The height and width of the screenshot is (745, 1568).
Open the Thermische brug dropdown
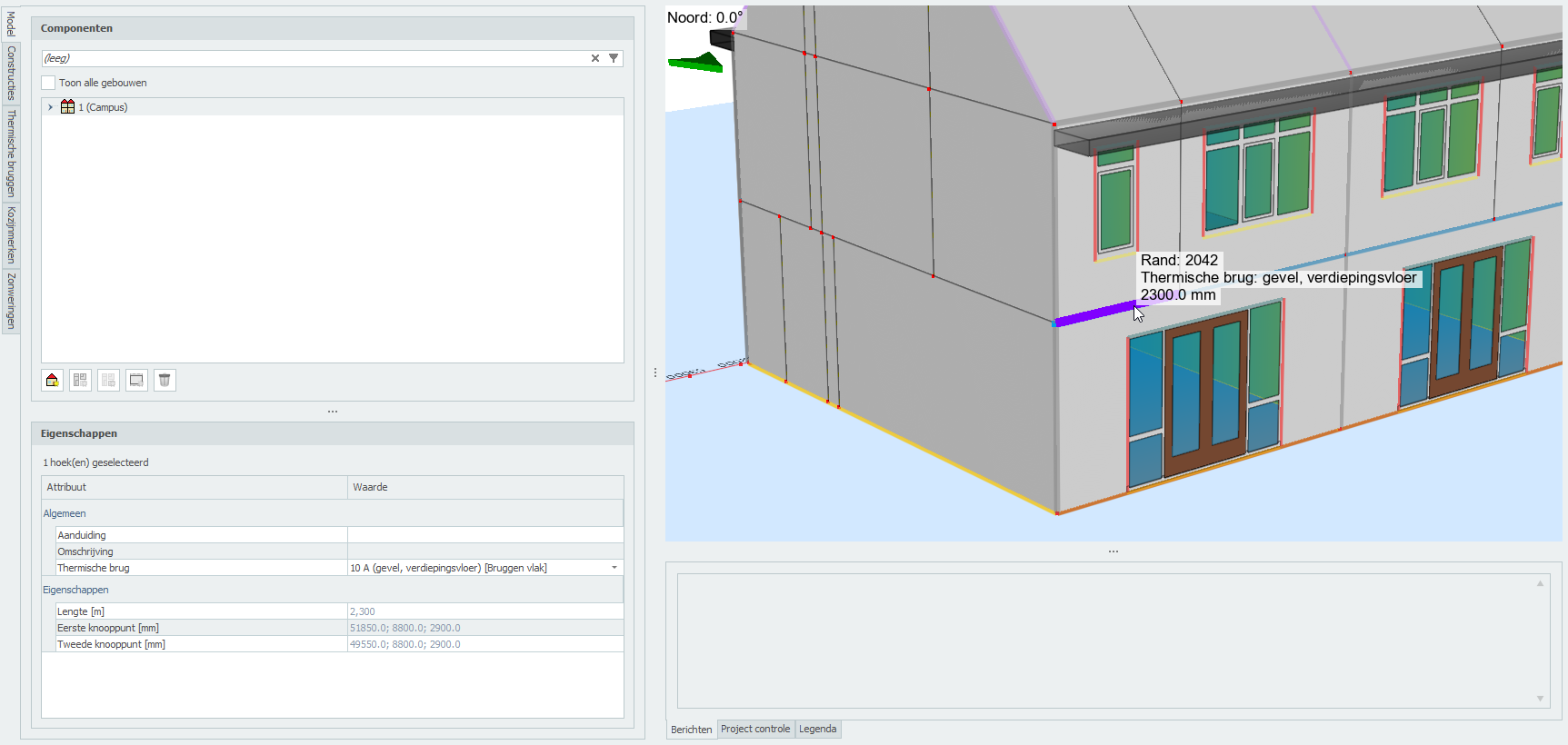(614, 568)
